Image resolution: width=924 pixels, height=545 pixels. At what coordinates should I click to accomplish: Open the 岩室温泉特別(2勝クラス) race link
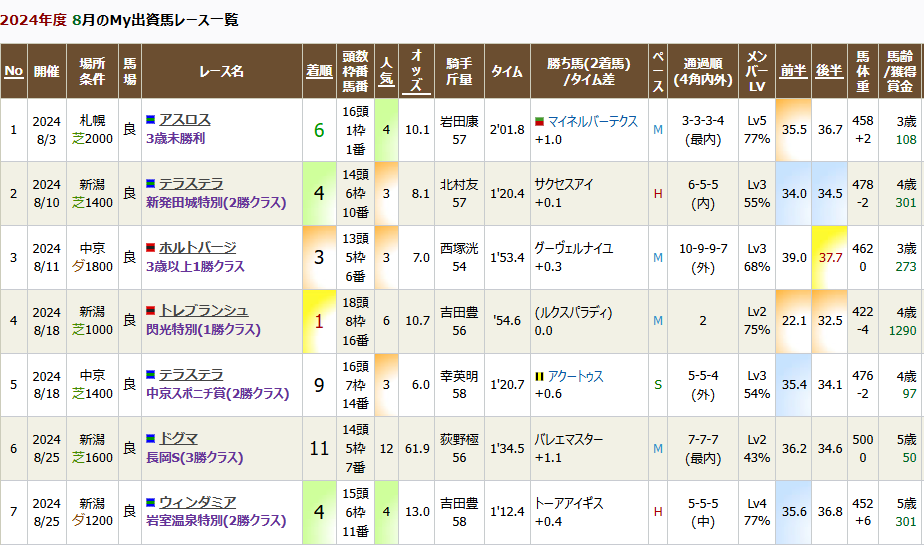[215, 521]
